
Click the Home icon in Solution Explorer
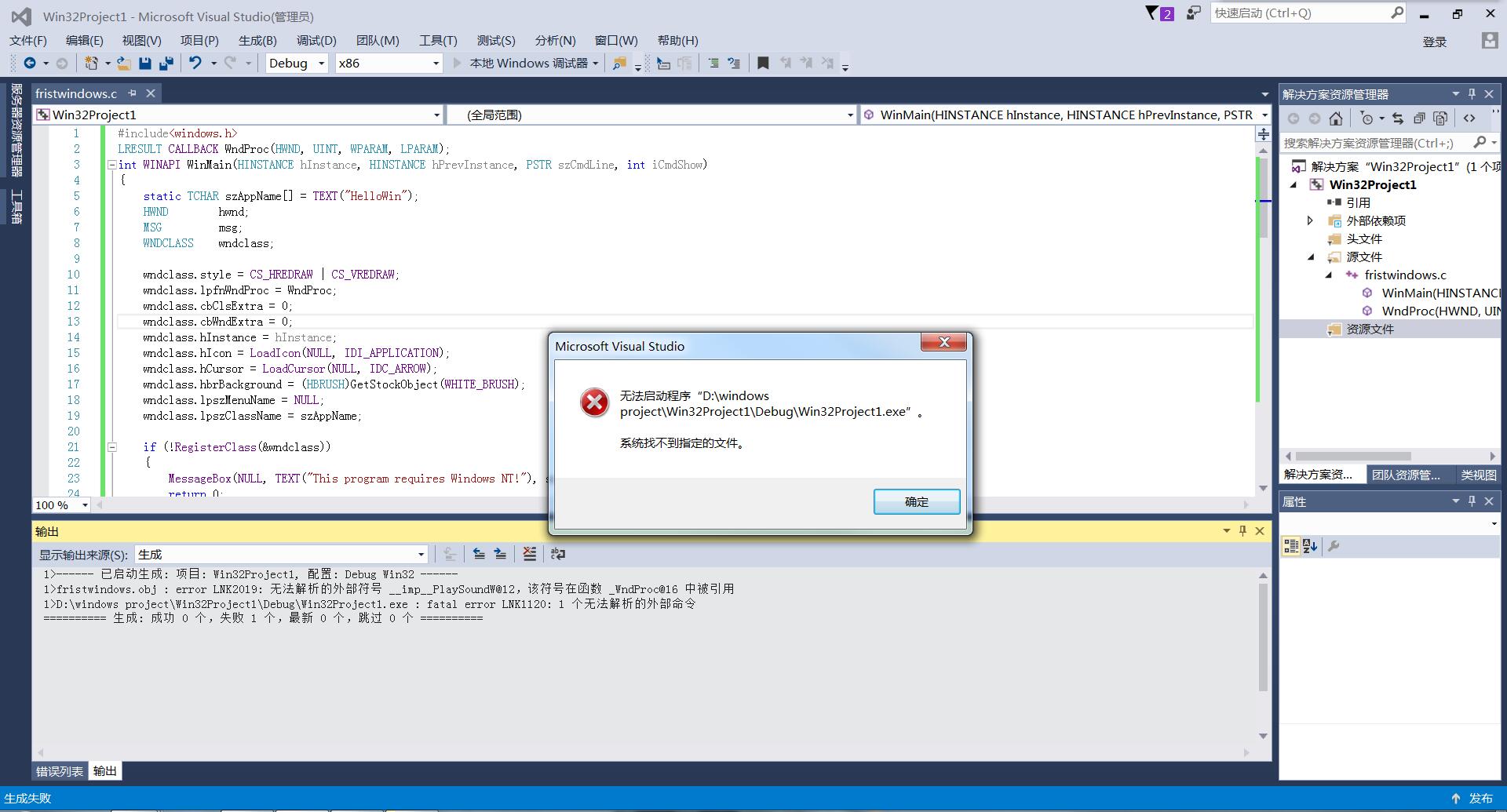(x=1336, y=118)
